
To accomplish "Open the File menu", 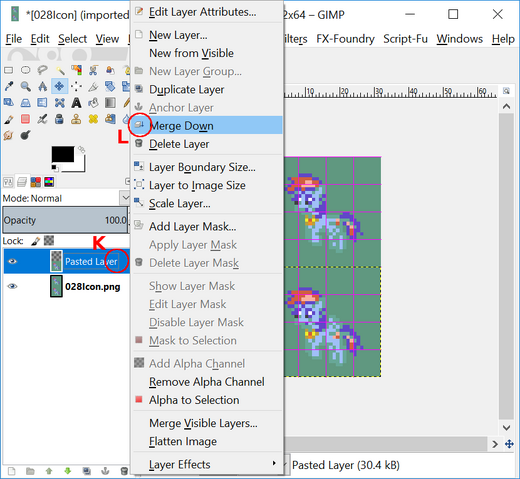I will [x=14, y=39].
